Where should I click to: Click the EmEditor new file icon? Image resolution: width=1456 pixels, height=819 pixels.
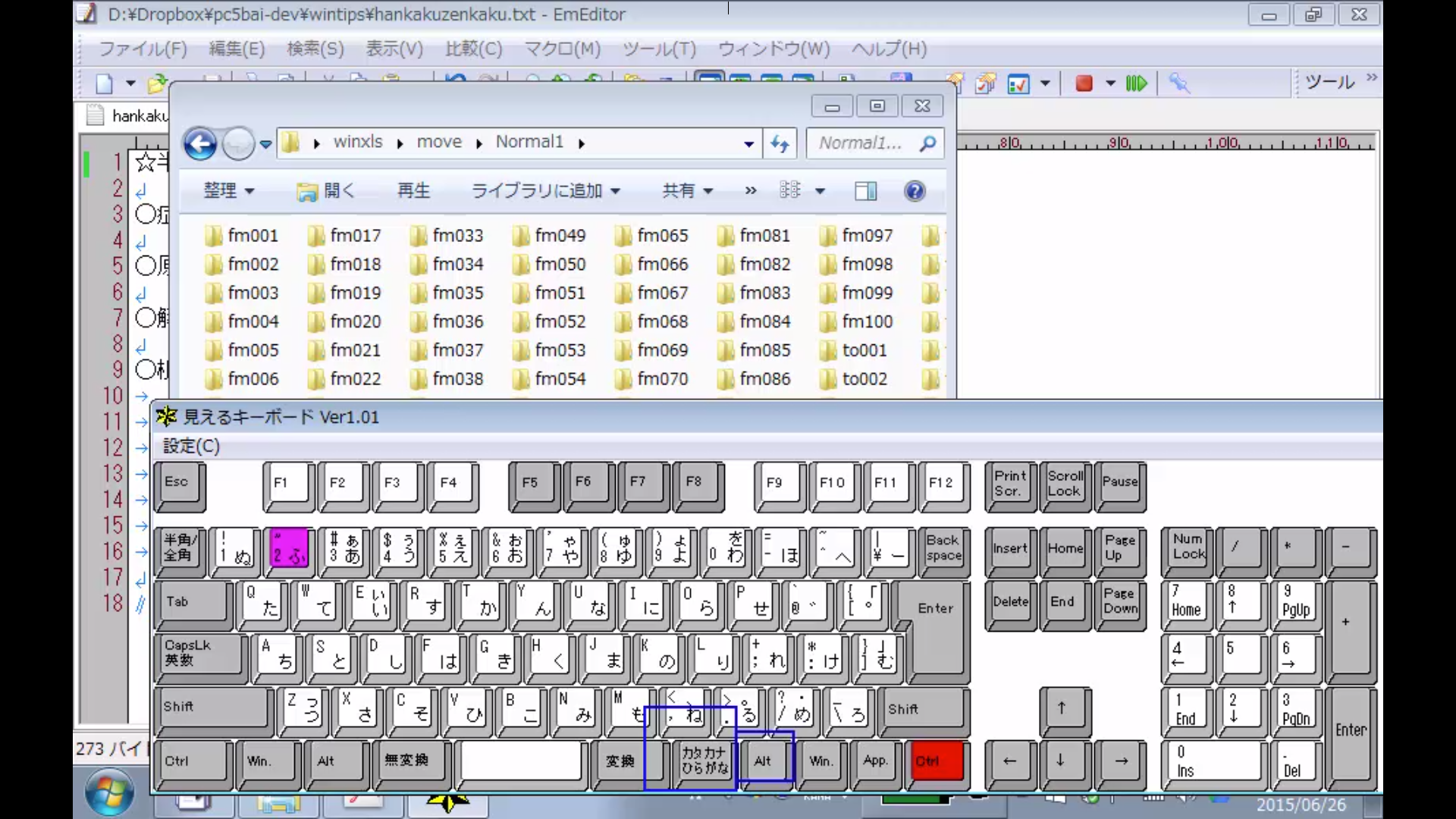click(105, 83)
